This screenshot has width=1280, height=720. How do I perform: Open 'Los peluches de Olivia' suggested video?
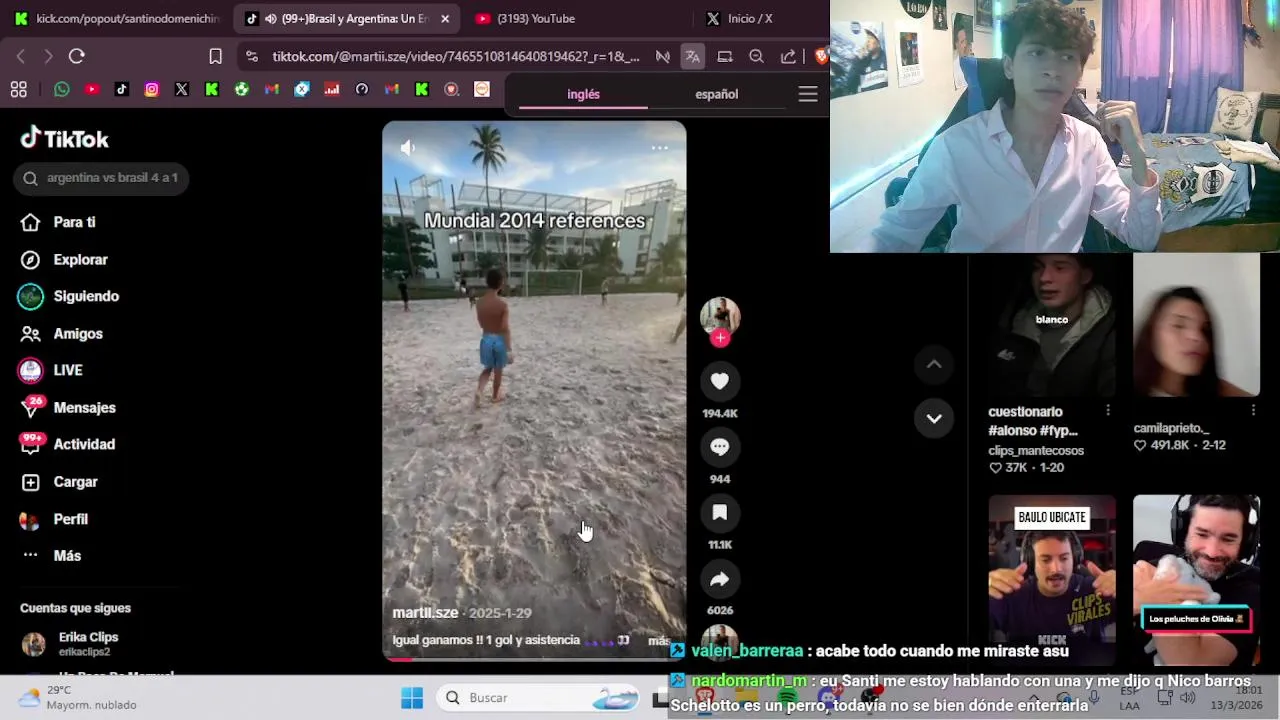1196,578
